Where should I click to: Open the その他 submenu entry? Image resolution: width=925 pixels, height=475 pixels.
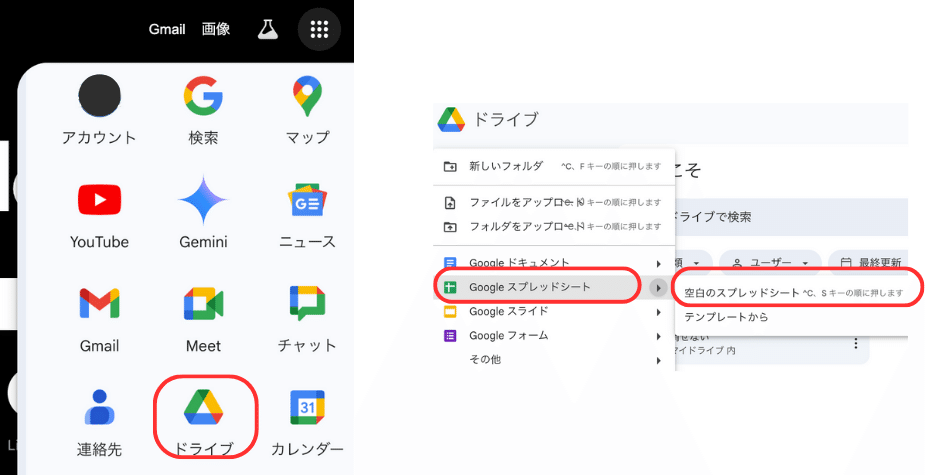pyautogui.click(x=554, y=359)
